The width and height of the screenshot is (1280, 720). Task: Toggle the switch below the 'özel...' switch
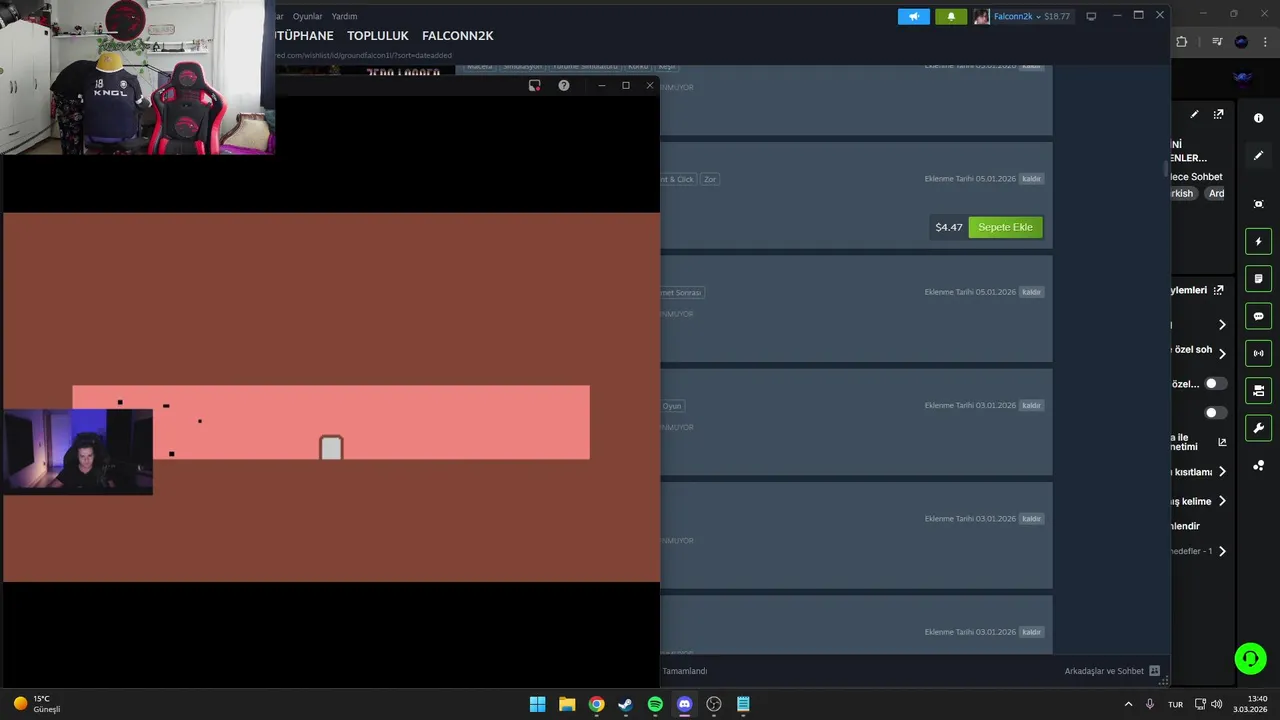pyautogui.click(x=1216, y=413)
